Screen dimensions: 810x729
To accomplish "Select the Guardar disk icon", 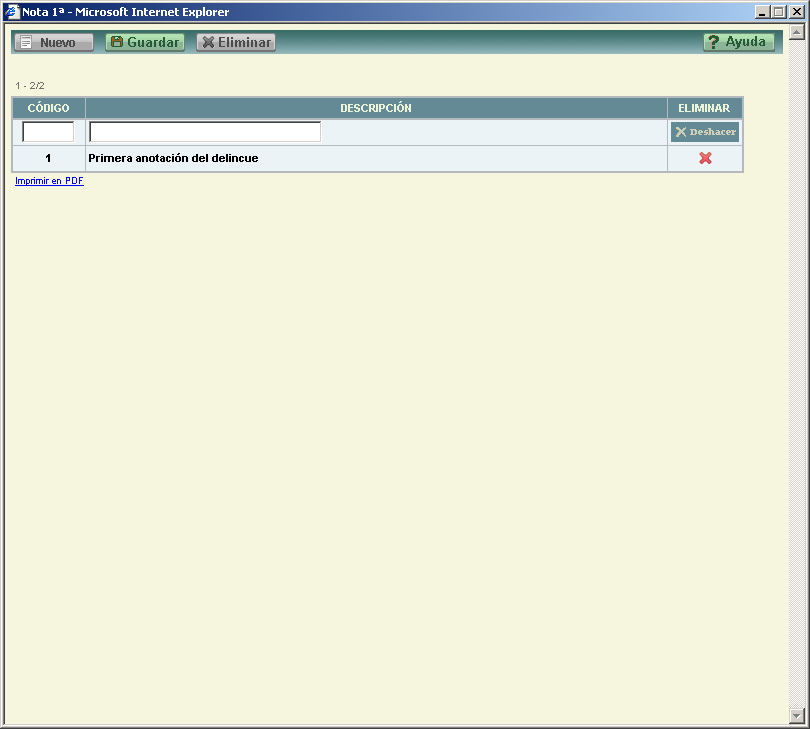I will pyautogui.click(x=118, y=42).
